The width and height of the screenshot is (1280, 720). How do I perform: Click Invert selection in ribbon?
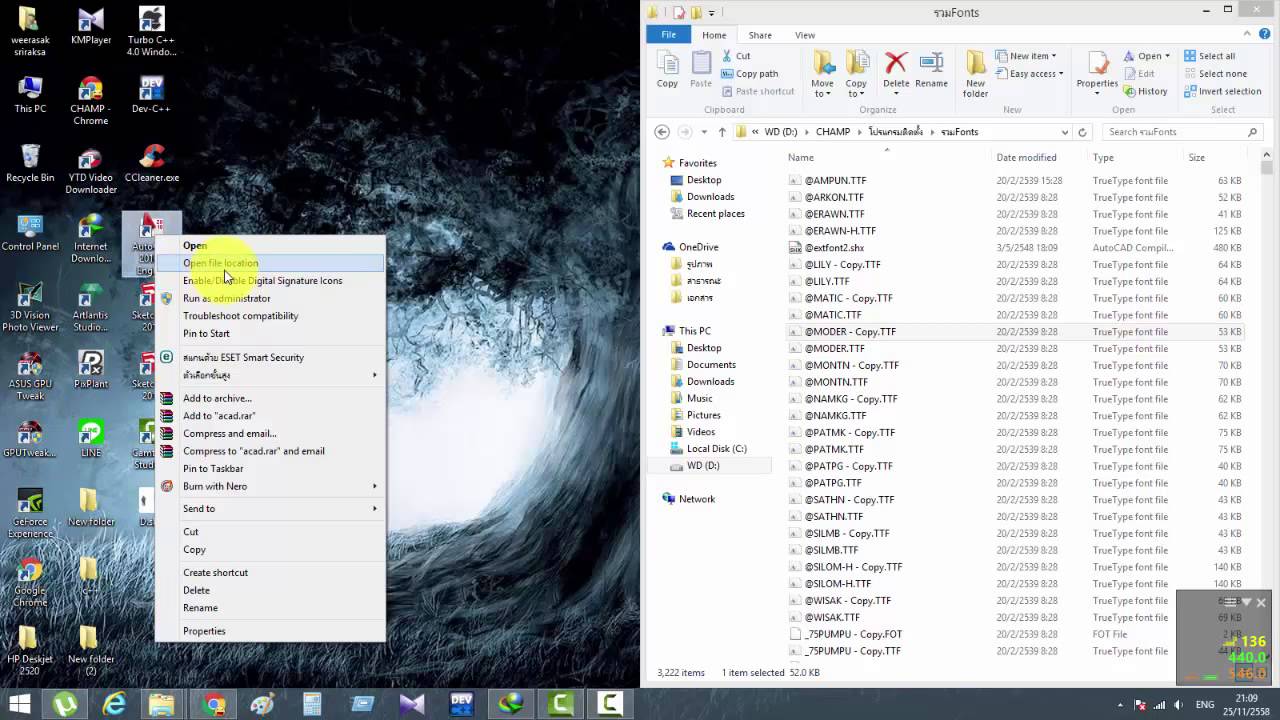(1222, 91)
